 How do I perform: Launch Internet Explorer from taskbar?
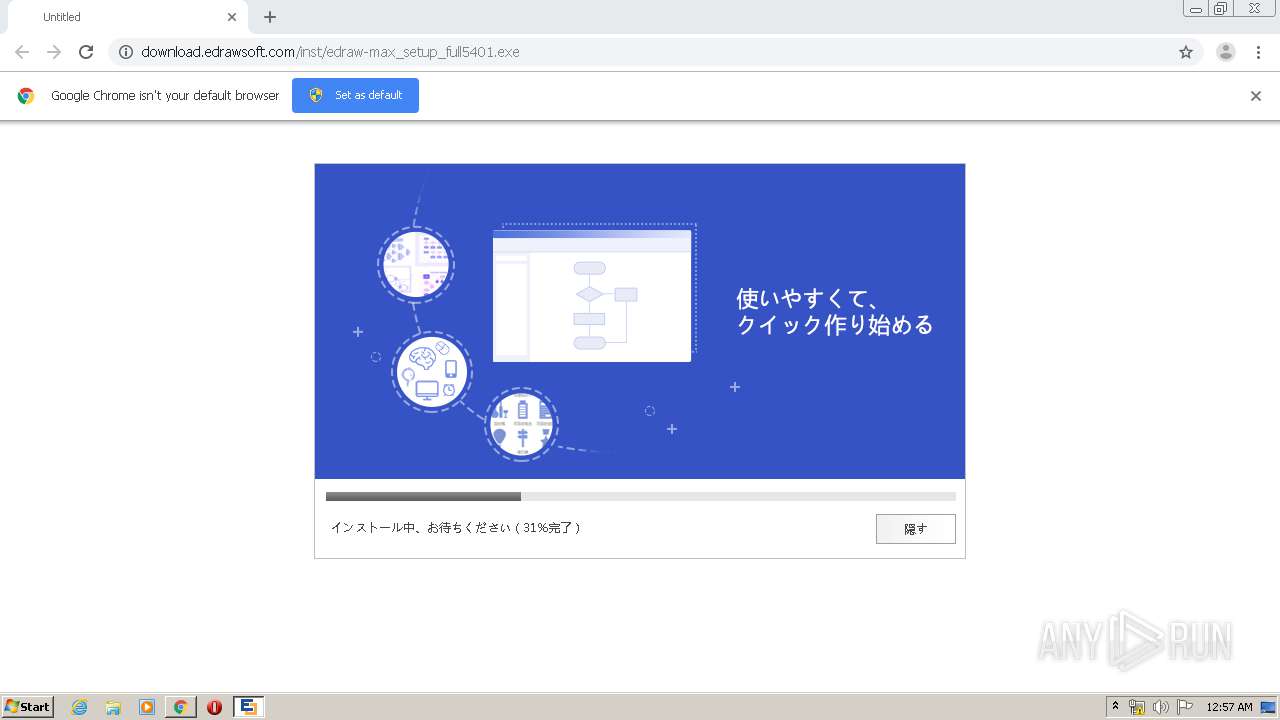coord(80,707)
